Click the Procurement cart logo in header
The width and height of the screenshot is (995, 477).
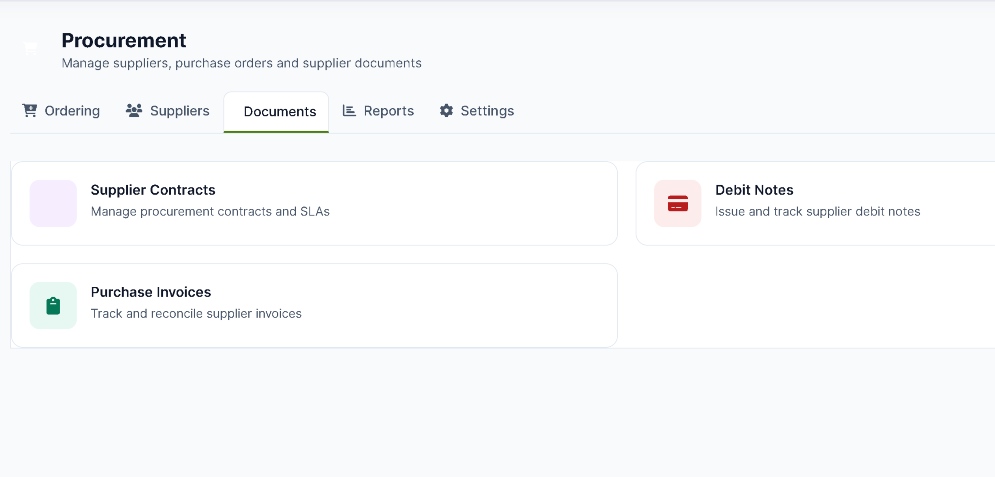pyautogui.click(x=30, y=48)
